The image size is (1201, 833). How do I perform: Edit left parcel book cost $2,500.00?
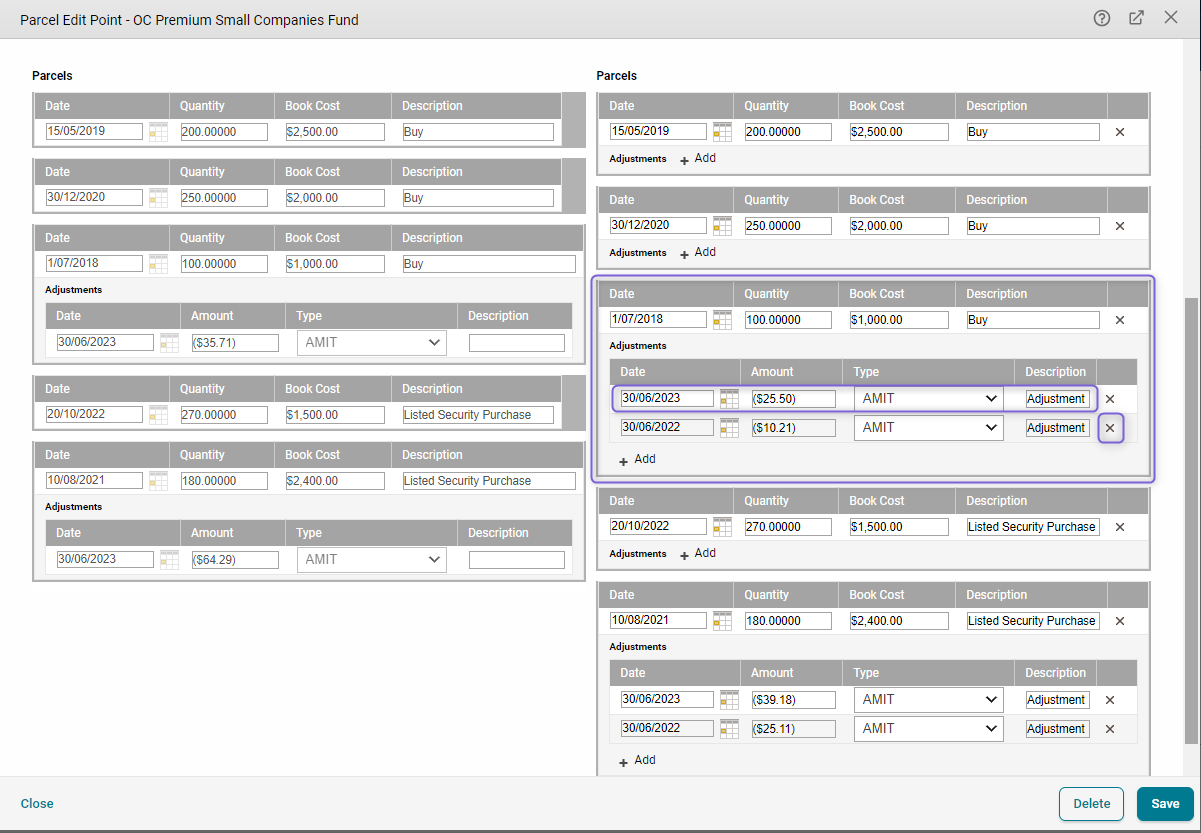pos(335,132)
